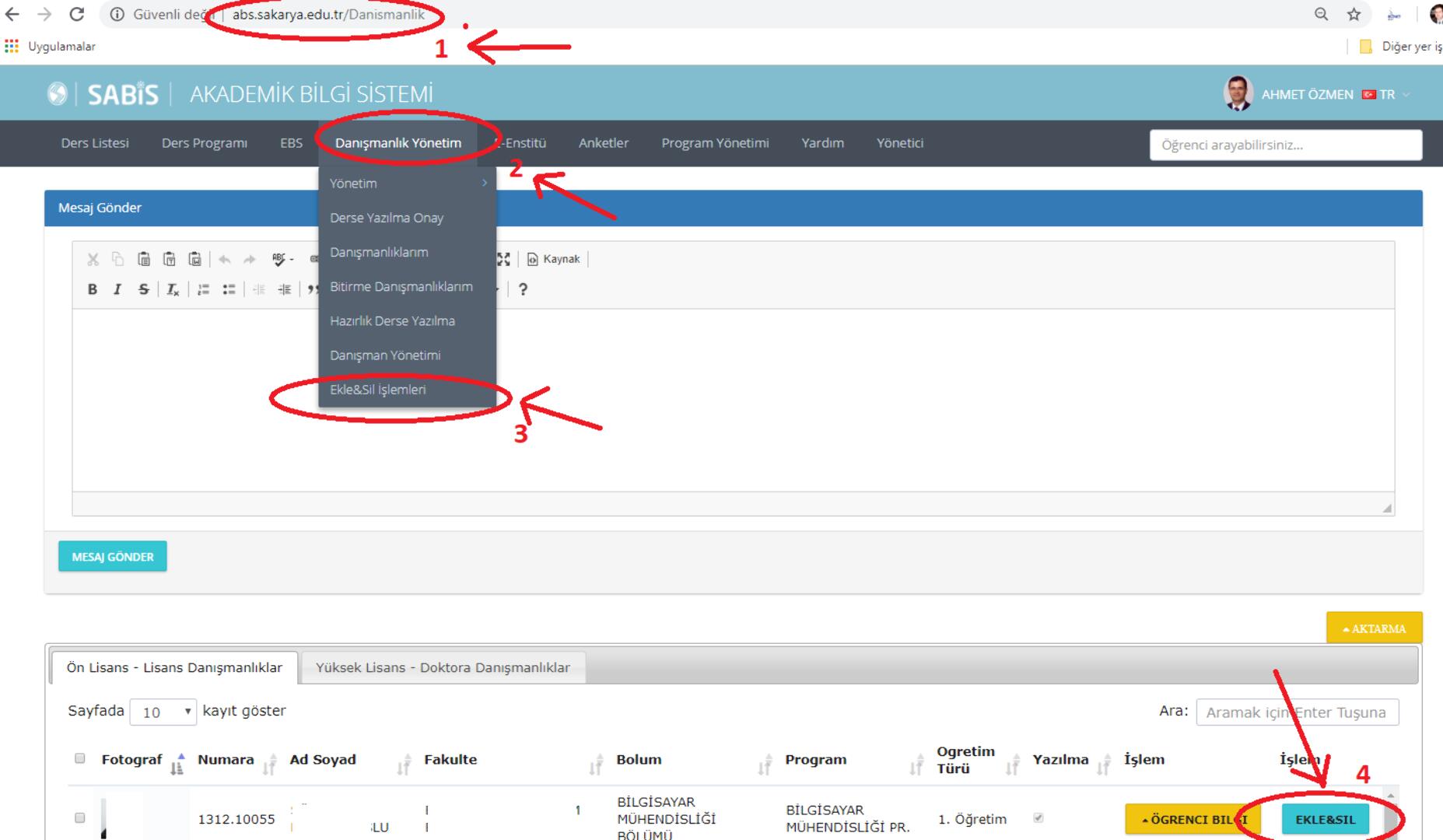Insert a numbered list
Image resolution: width=1443 pixels, height=840 pixels.
(x=204, y=289)
